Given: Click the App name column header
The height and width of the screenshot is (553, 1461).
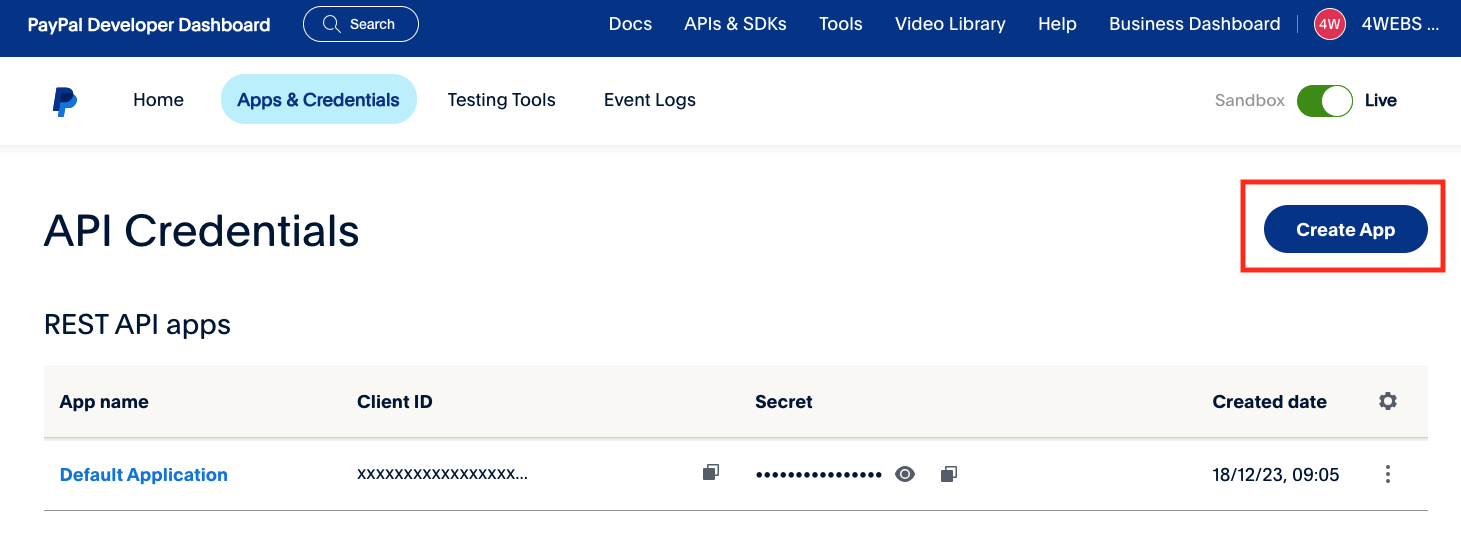Looking at the screenshot, I should pos(104,402).
